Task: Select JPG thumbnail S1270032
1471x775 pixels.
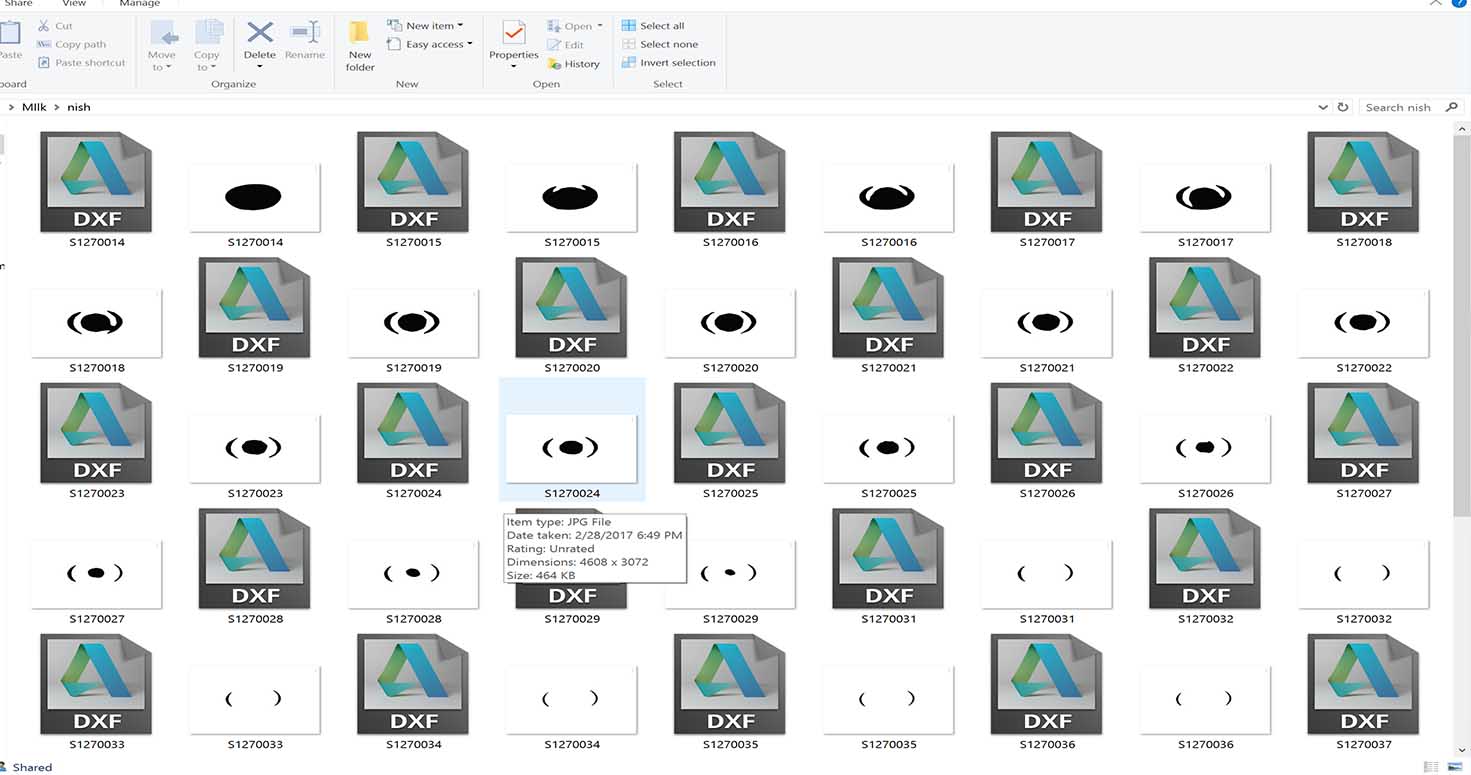Action: [x=1364, y=574]
